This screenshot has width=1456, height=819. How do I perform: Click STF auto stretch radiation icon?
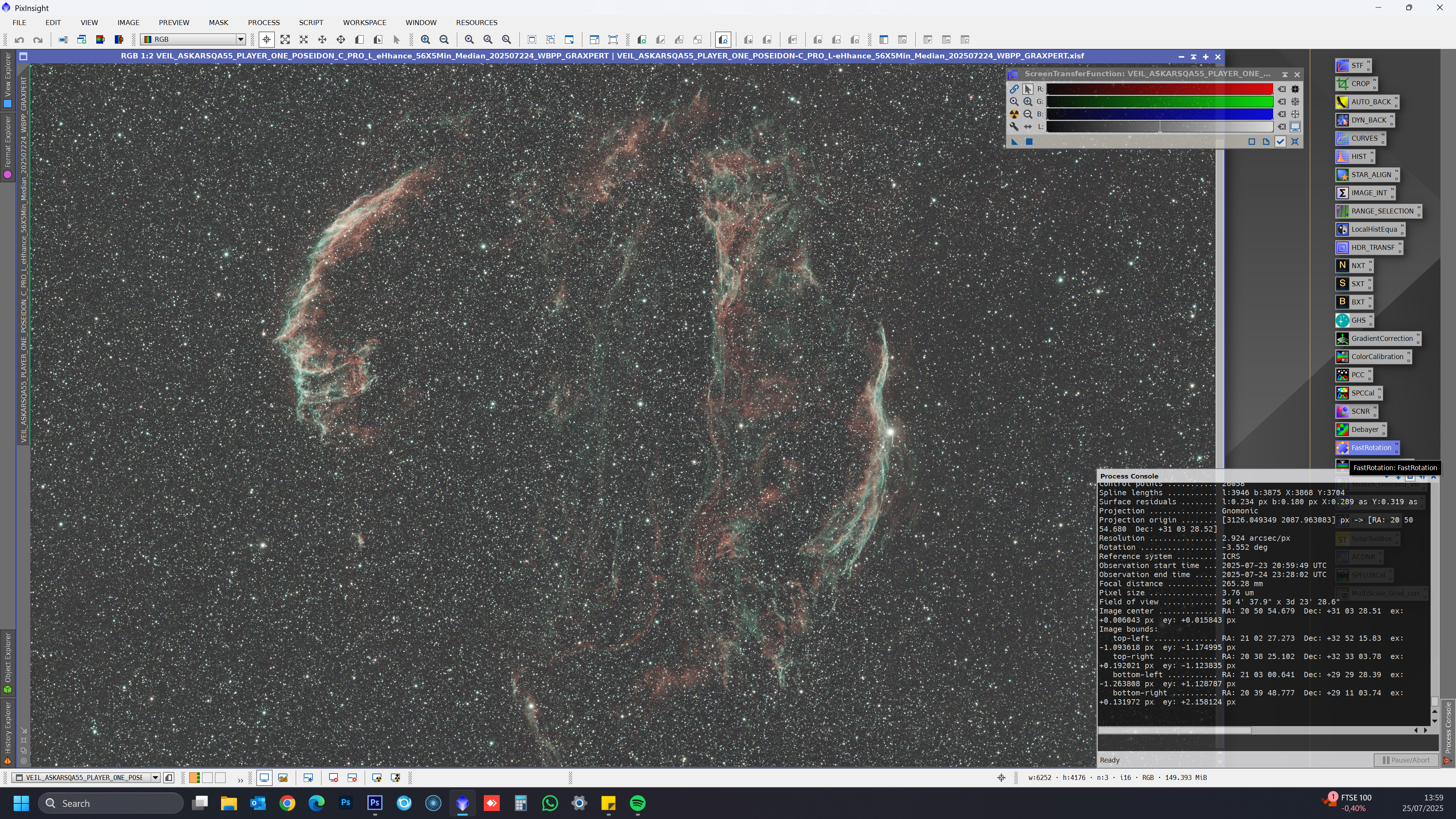pos(1014,114)
